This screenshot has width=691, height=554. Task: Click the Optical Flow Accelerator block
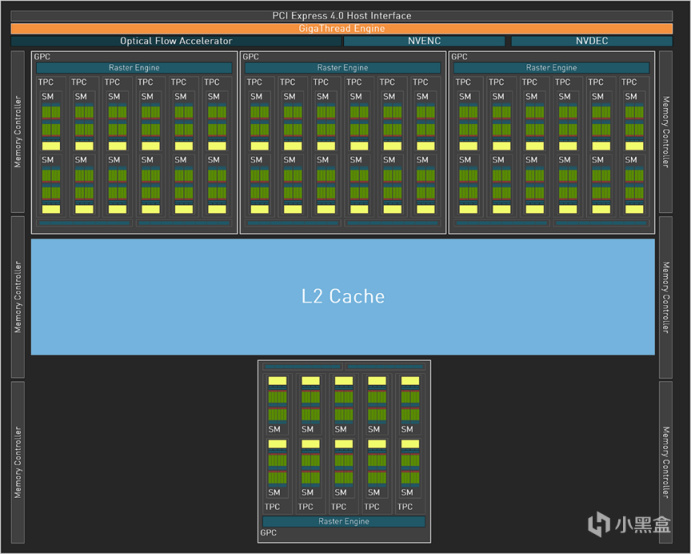point(176,41)
